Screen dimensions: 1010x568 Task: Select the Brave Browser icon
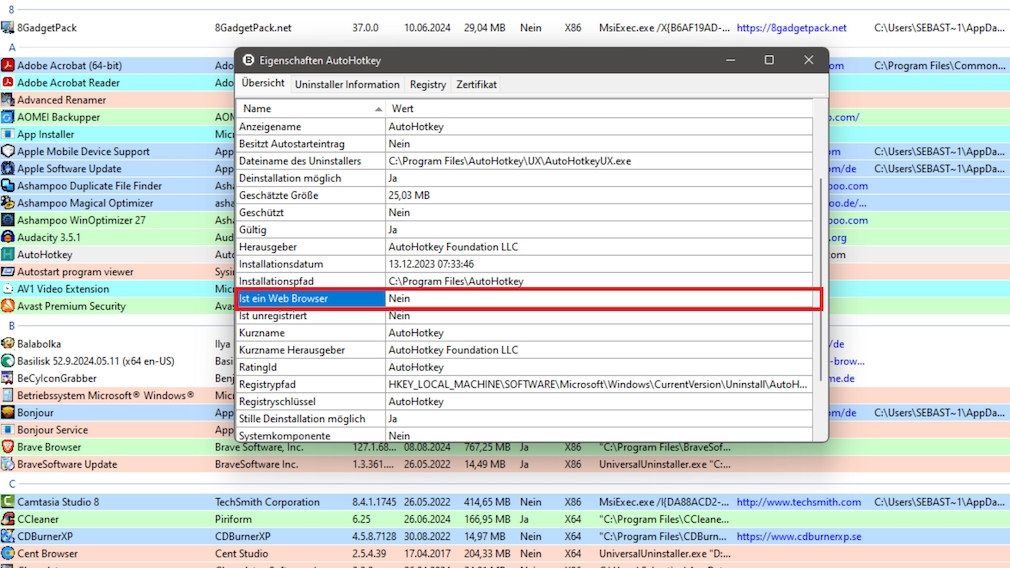[8, 447]
